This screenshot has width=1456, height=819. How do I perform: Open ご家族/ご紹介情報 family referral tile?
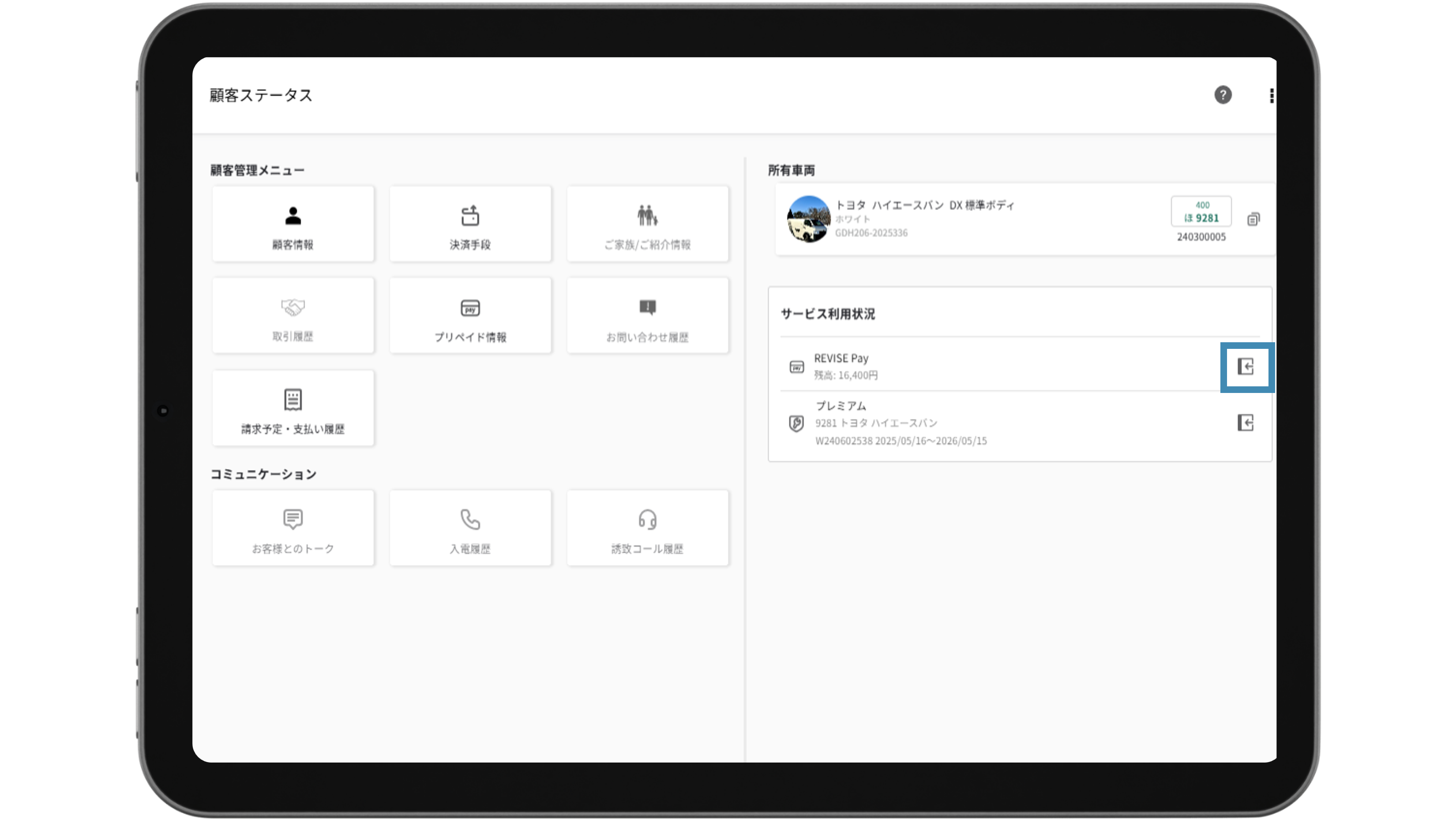(647, 224)
